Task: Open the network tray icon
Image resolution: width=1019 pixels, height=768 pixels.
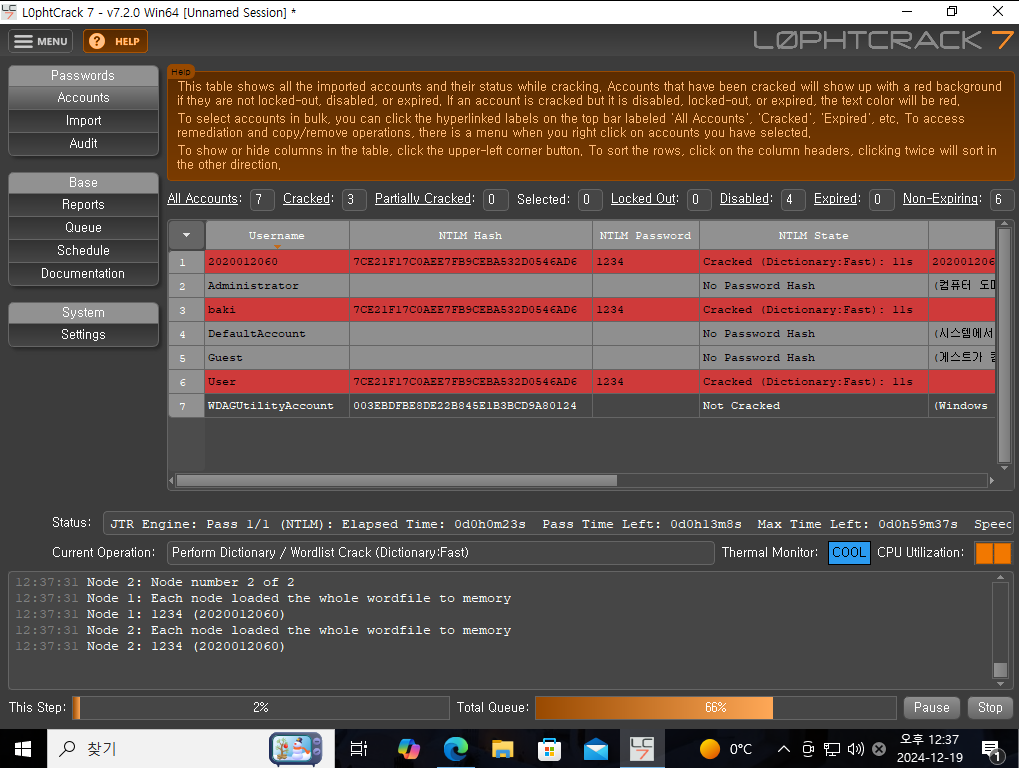Action: tap(832, 749)
